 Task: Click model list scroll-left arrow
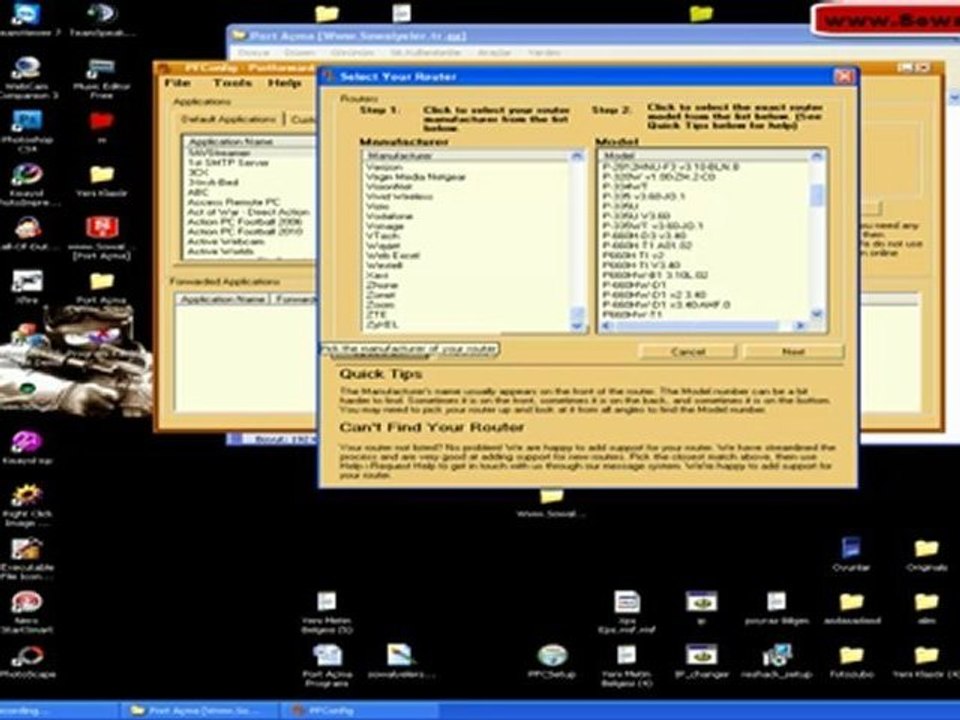pyautogui.click(x=607, y=326)
